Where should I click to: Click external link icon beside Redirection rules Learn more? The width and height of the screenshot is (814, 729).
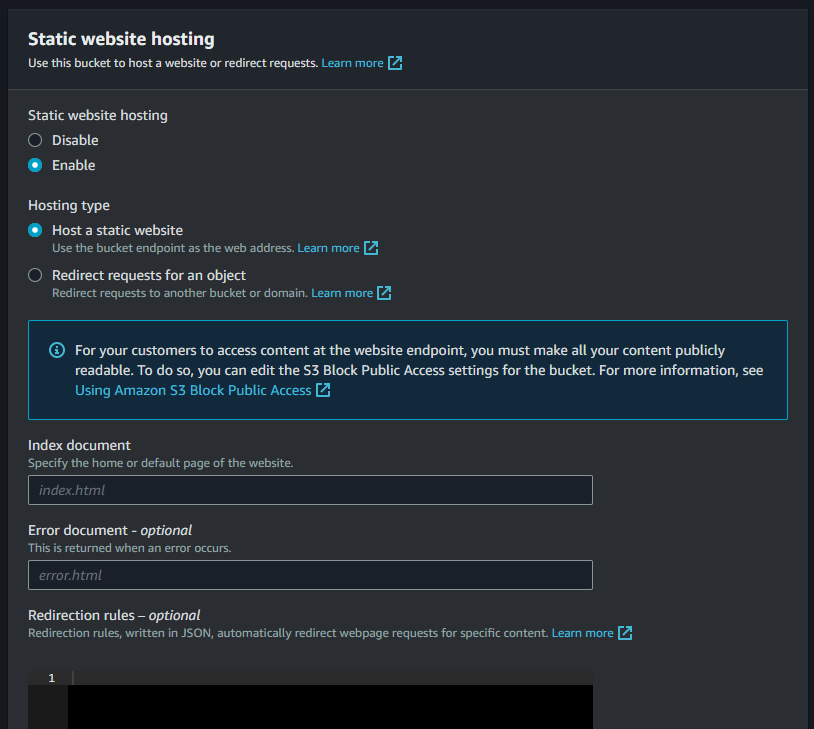tap(625, 633)
